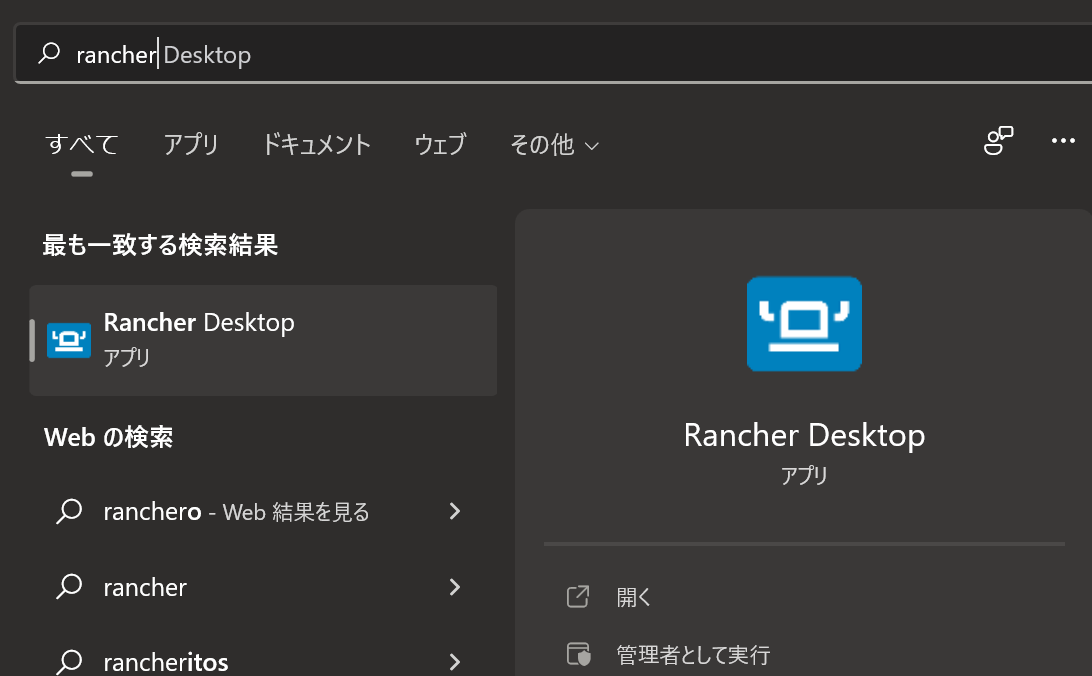Click the 最も一致する検索結果 heading
This screenshot has width=1092, height=676.
click(x=160, y=245)
